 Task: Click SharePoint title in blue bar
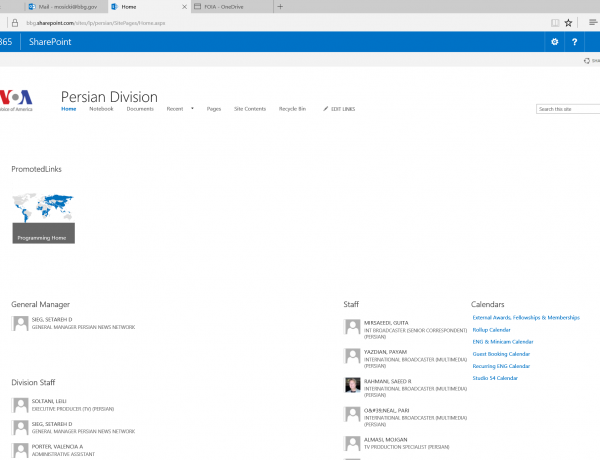point(50,42)
